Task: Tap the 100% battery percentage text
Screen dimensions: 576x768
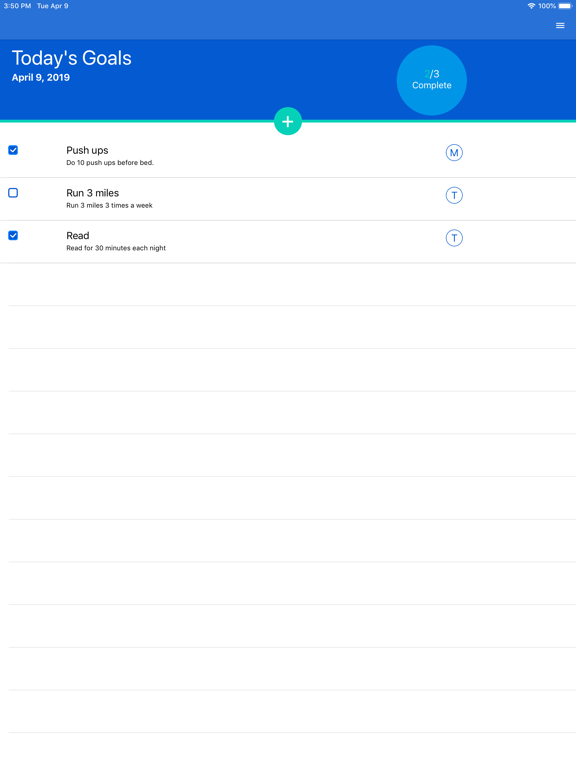Action: pos(547,6)
